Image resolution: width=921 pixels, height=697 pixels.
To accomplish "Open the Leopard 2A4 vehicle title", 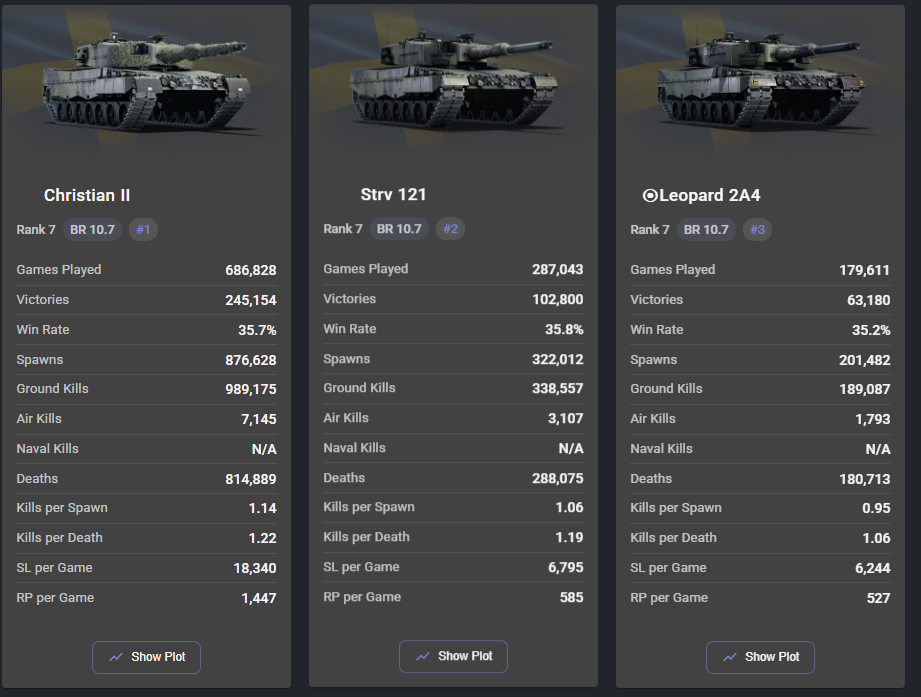I will [x=710, y=196].
